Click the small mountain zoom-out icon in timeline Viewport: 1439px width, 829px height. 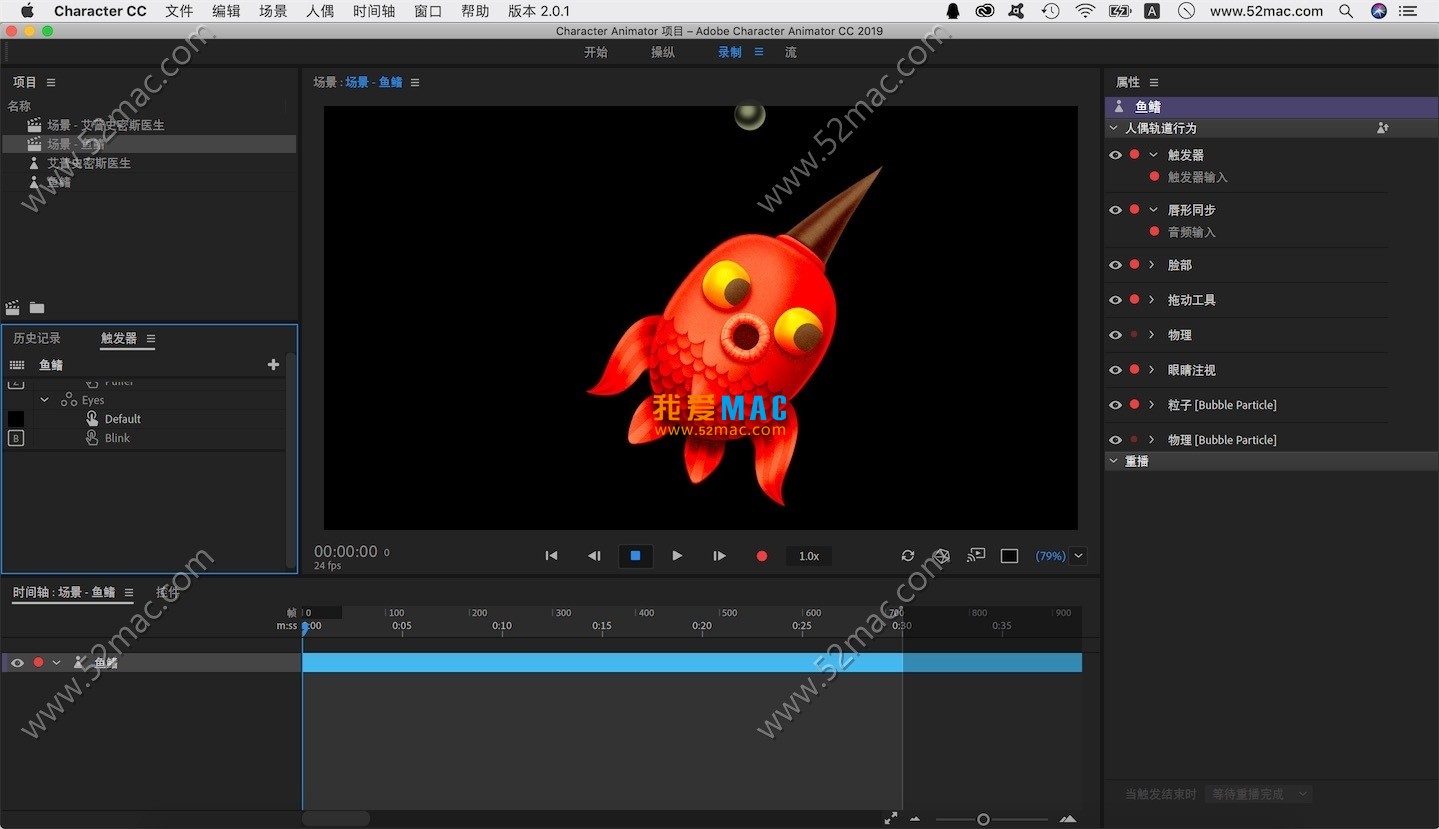(x=915, y=819)
